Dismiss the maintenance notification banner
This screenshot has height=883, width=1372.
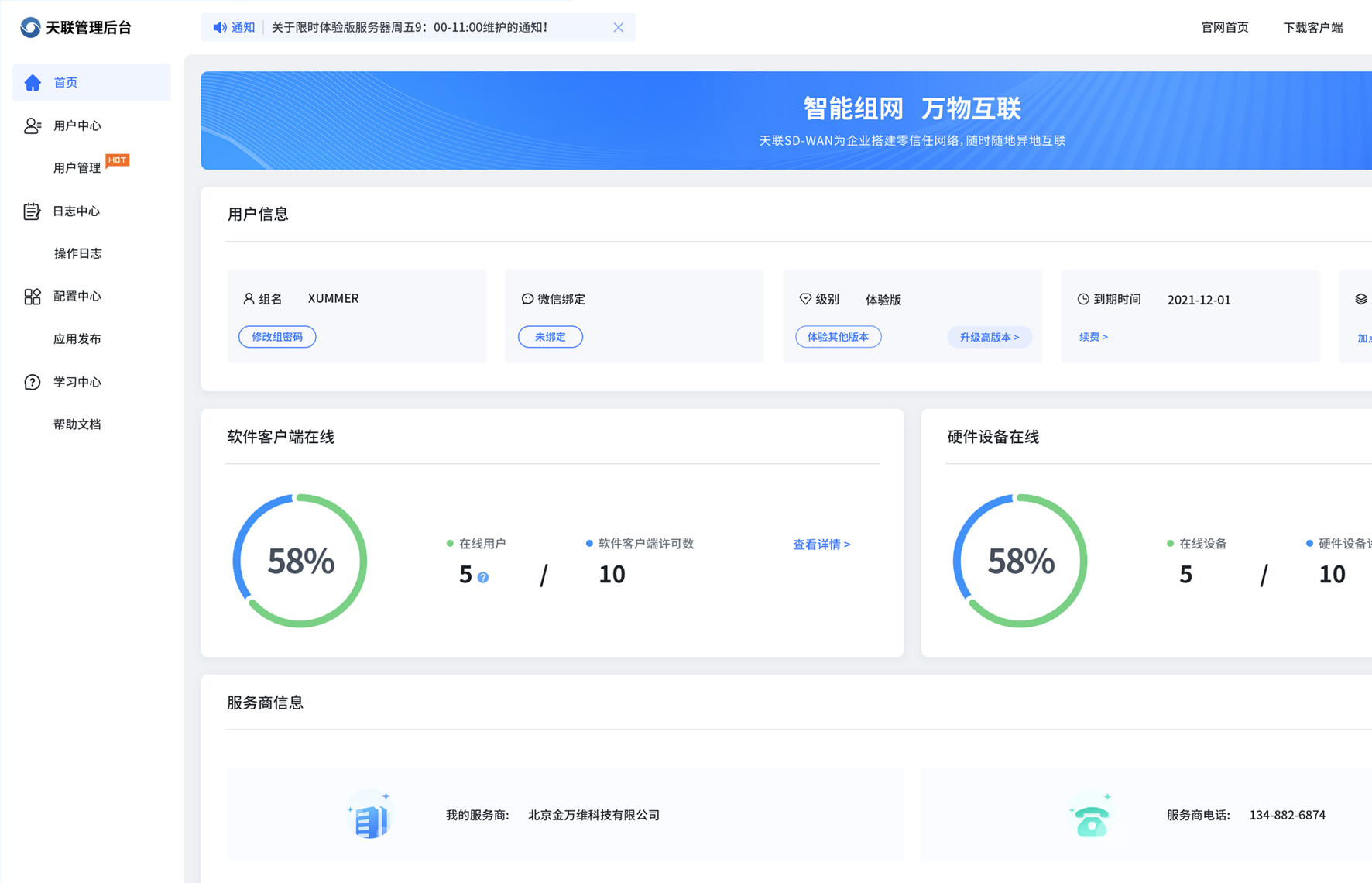click(618, 28)
